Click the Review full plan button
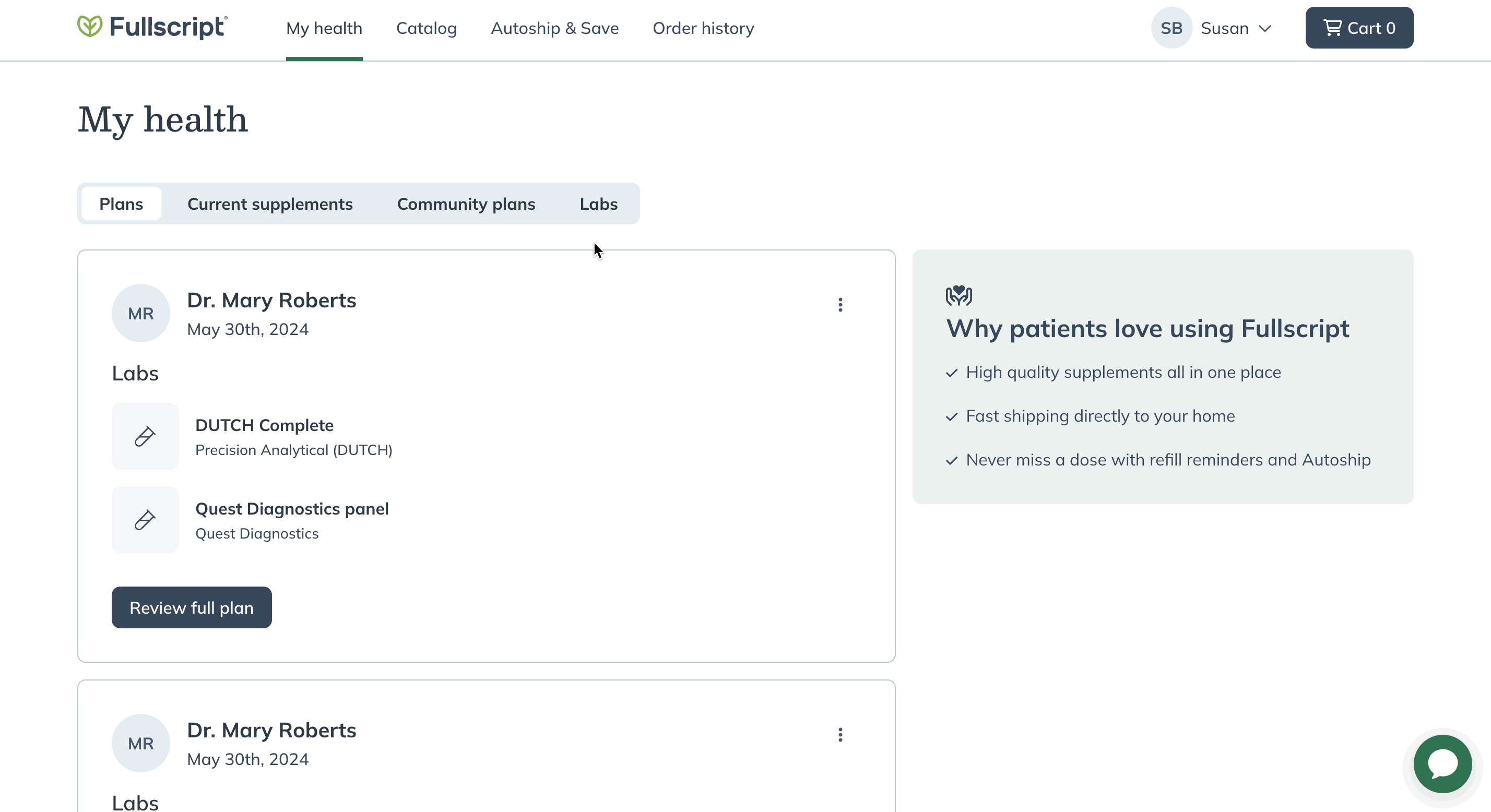The height and width of the screenshot is (812, 1491). coord(191,608)
